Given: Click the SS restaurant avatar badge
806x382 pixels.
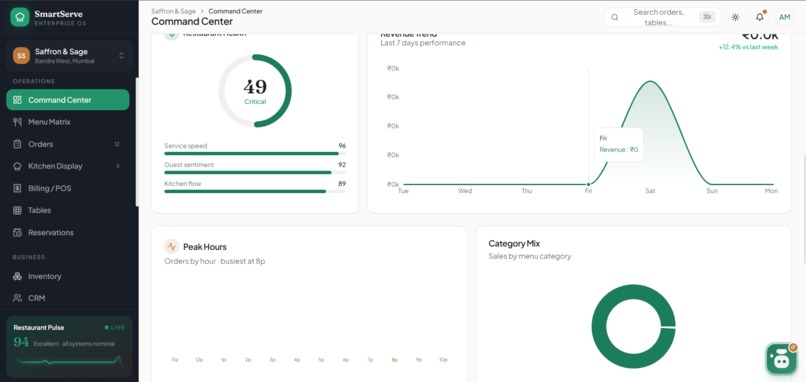Looking at the screenshot, I should (21, 56).
